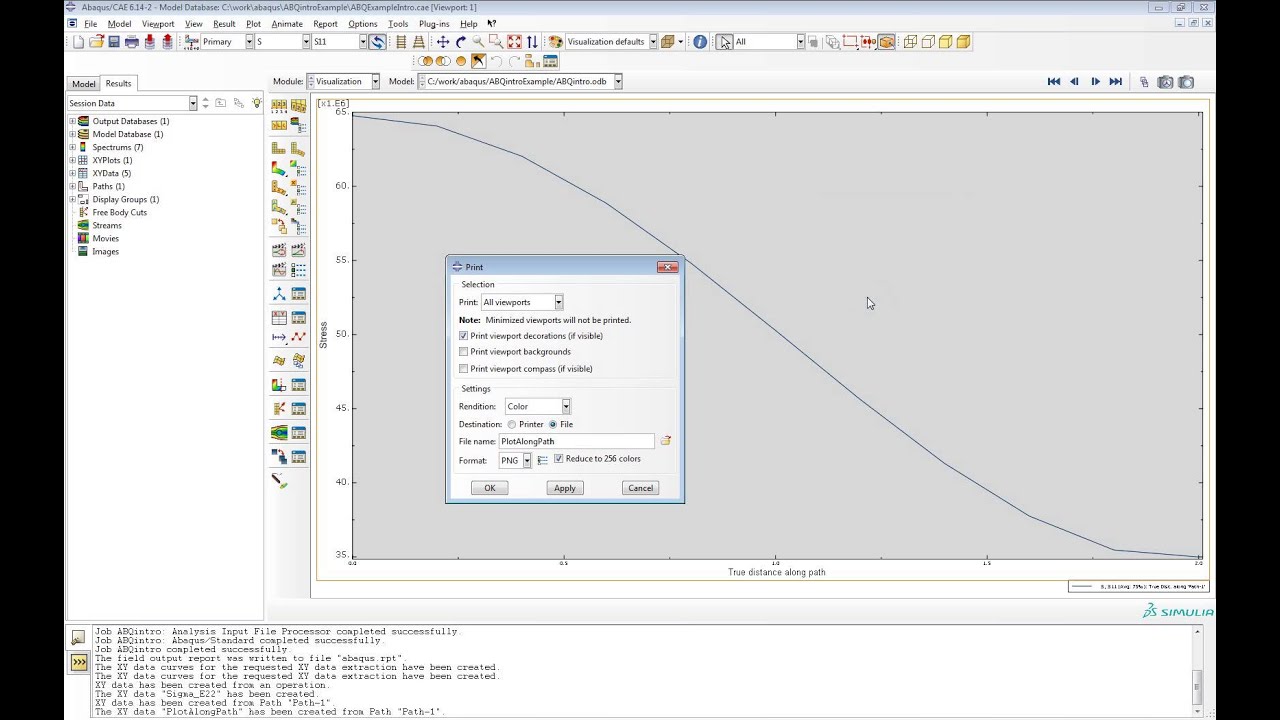Enable Print viewport backgrounds
The width and height of the screenshot is (1280, 720).
463,352
